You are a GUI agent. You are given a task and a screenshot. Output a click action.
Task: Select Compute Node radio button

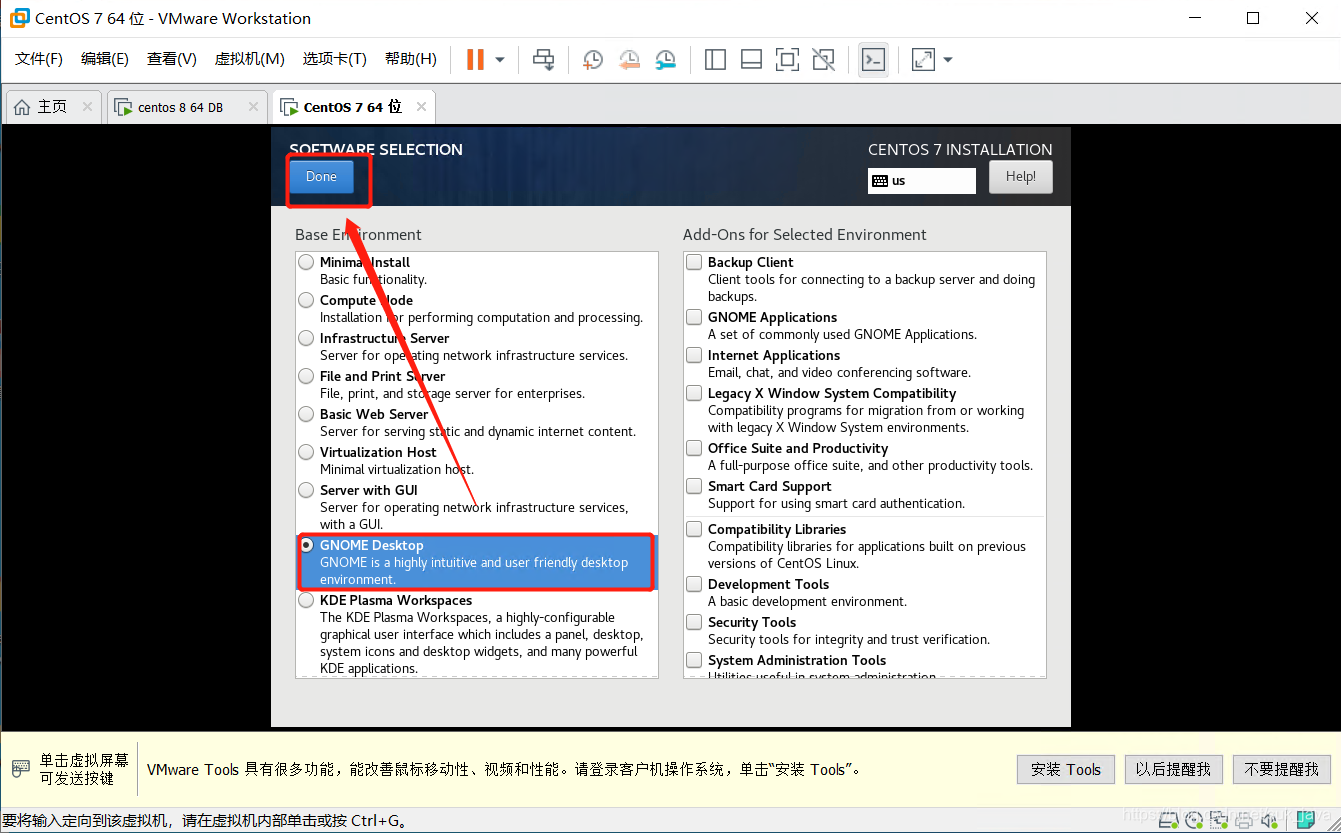306,300
